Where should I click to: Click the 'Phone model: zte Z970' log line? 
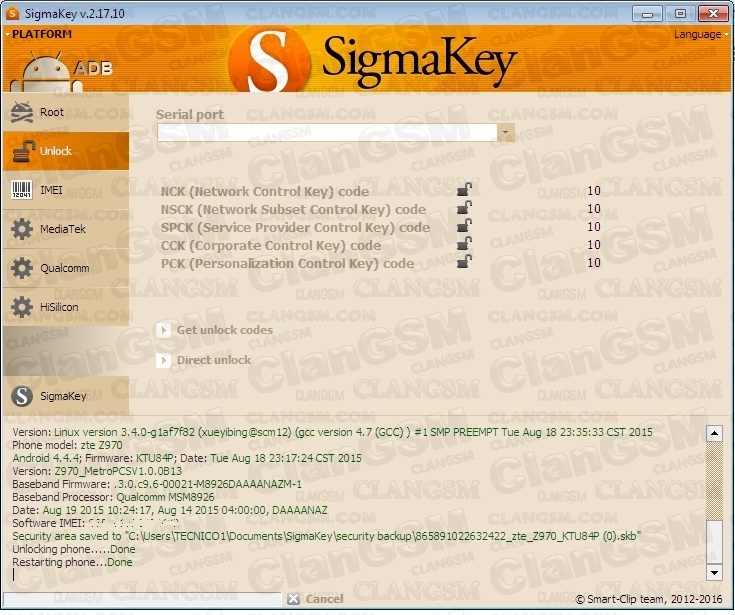tap(67, 445)
